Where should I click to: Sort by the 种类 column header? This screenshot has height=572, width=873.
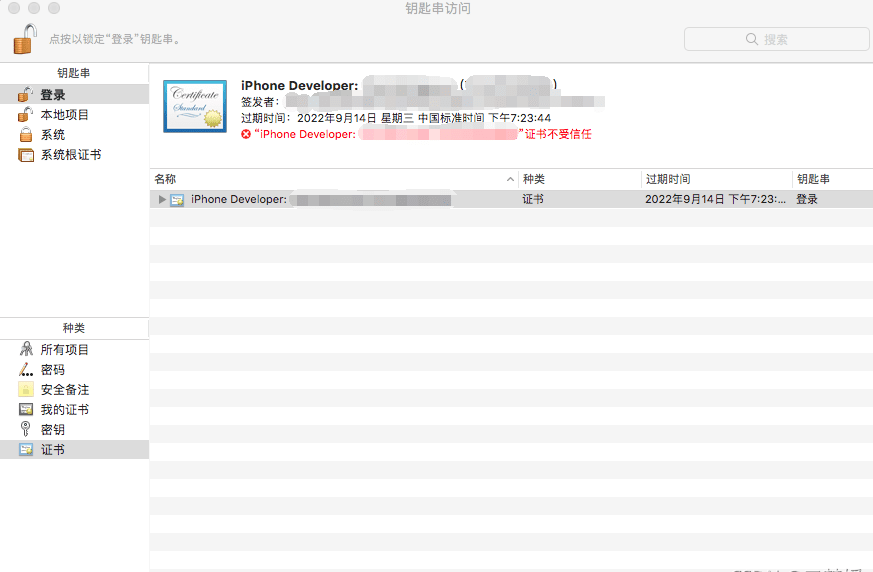point(580,179)
